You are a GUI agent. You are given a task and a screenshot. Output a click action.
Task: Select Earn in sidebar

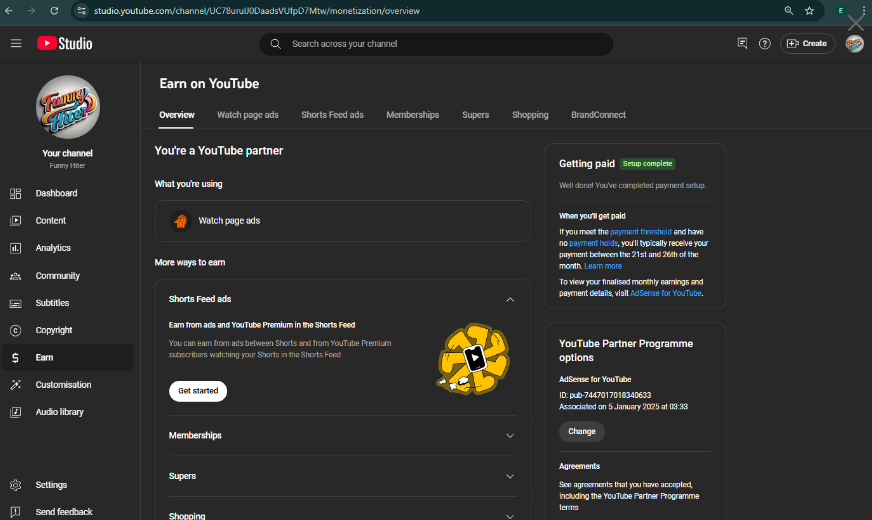(x=67, y=357)
